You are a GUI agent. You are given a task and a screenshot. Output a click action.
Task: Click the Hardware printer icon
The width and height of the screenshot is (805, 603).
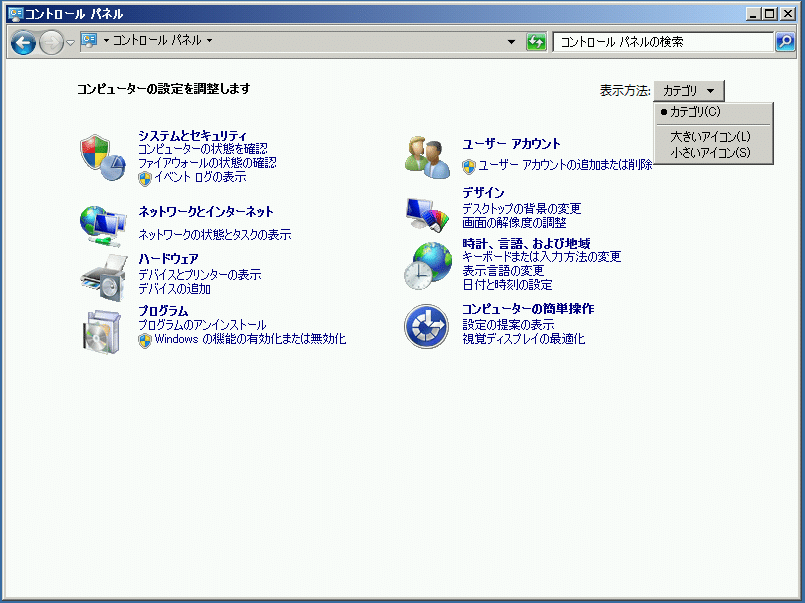[x=104, y=278]
